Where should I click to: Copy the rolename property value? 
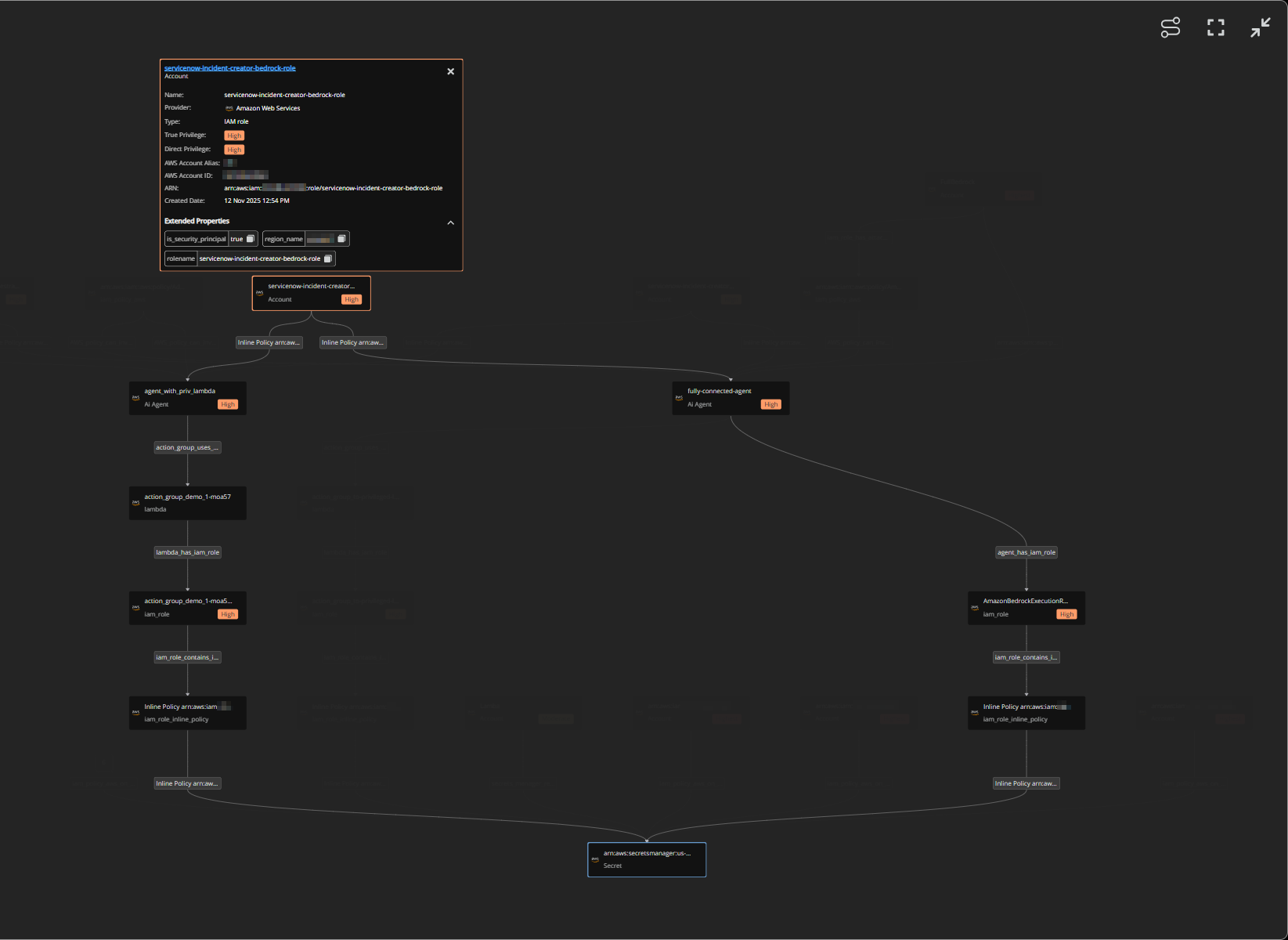coord(328,258)
